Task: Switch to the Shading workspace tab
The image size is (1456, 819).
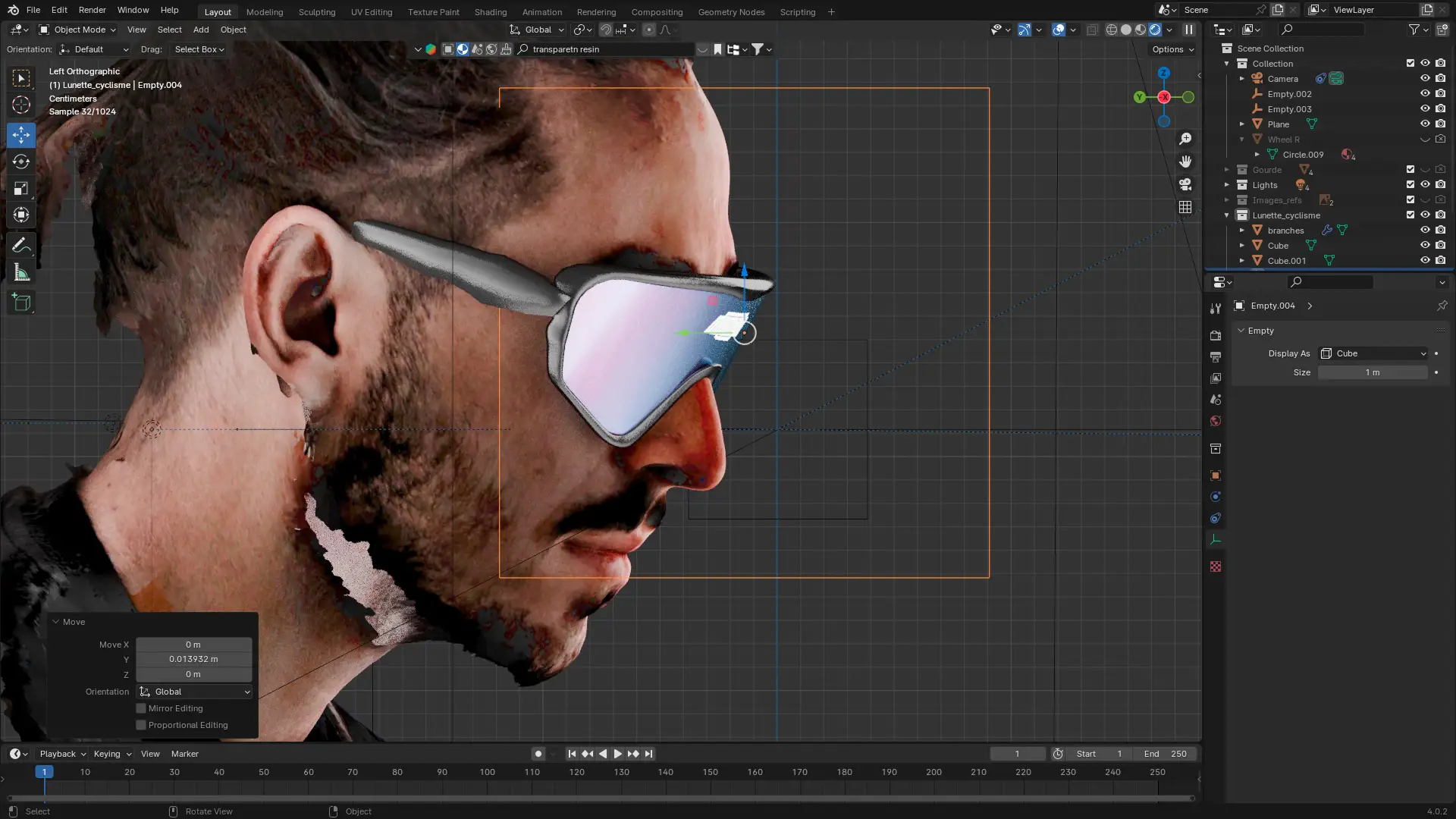Action: pos(490,12)
